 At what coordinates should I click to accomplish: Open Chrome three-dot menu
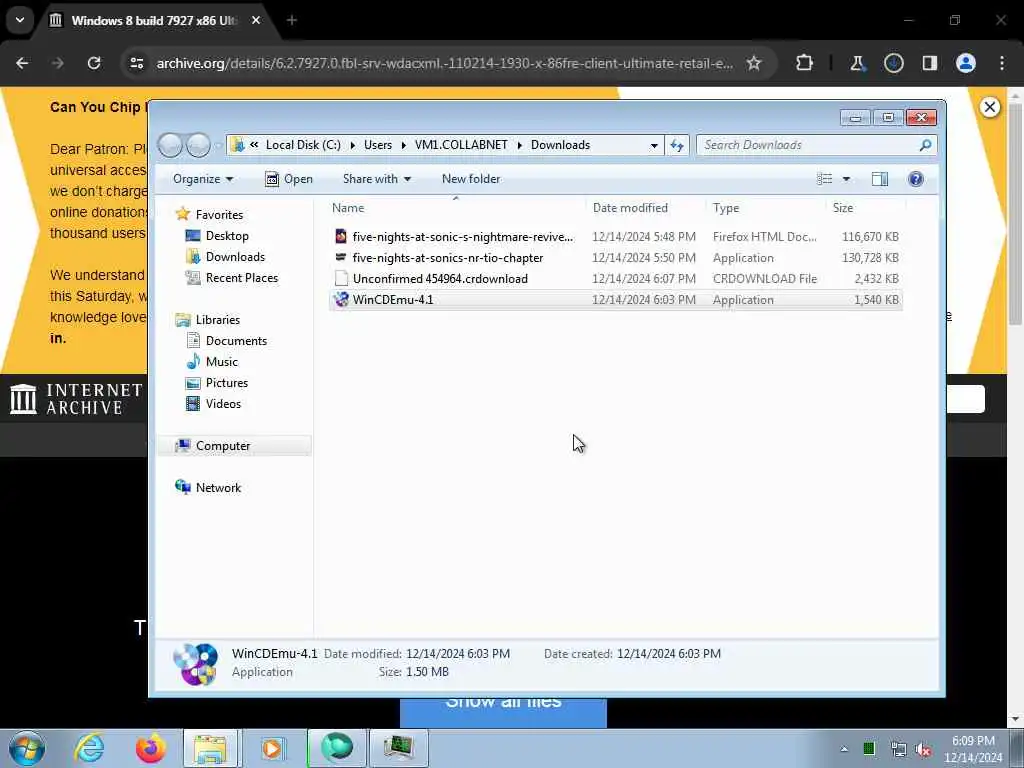(1002, 63)
